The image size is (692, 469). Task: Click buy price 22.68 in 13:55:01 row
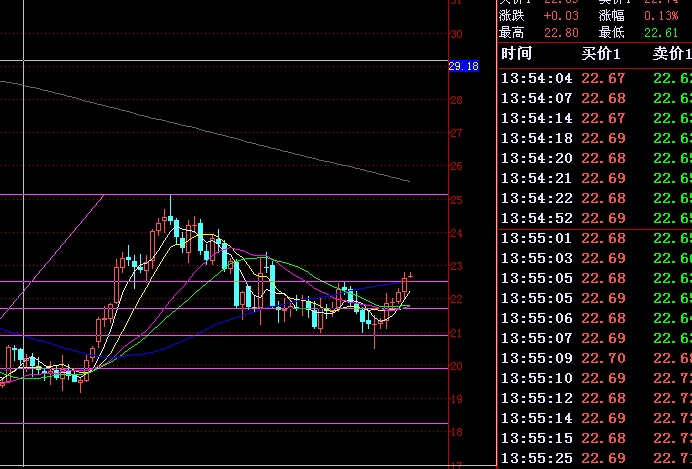603,238
